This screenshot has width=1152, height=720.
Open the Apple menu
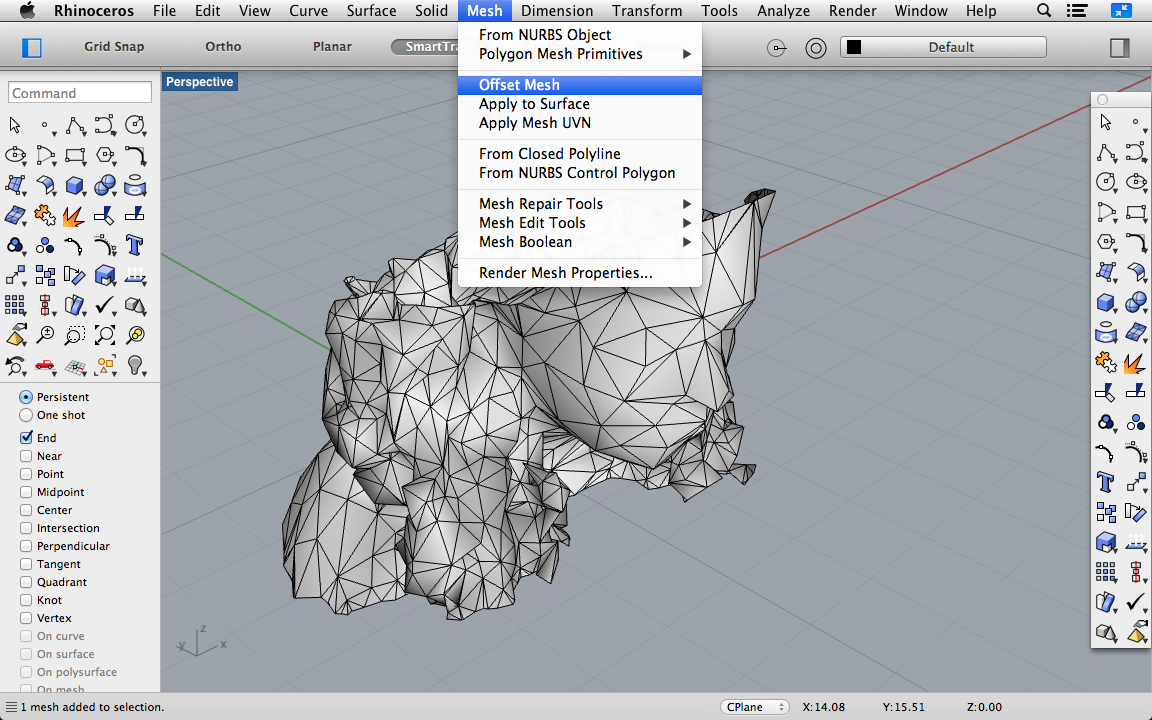click(x=26, y=10)
